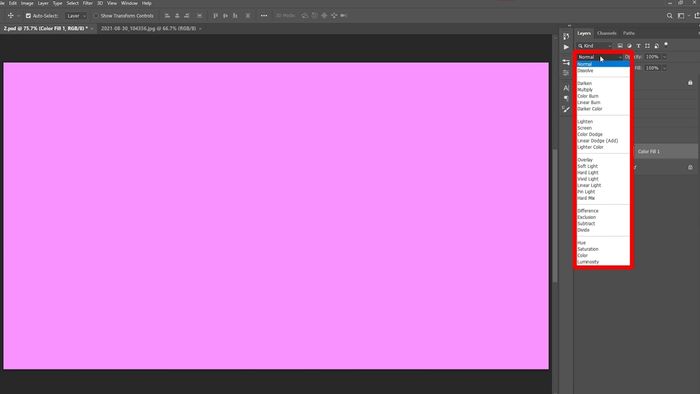Click the Normal blend mode dropdown box

599,57
